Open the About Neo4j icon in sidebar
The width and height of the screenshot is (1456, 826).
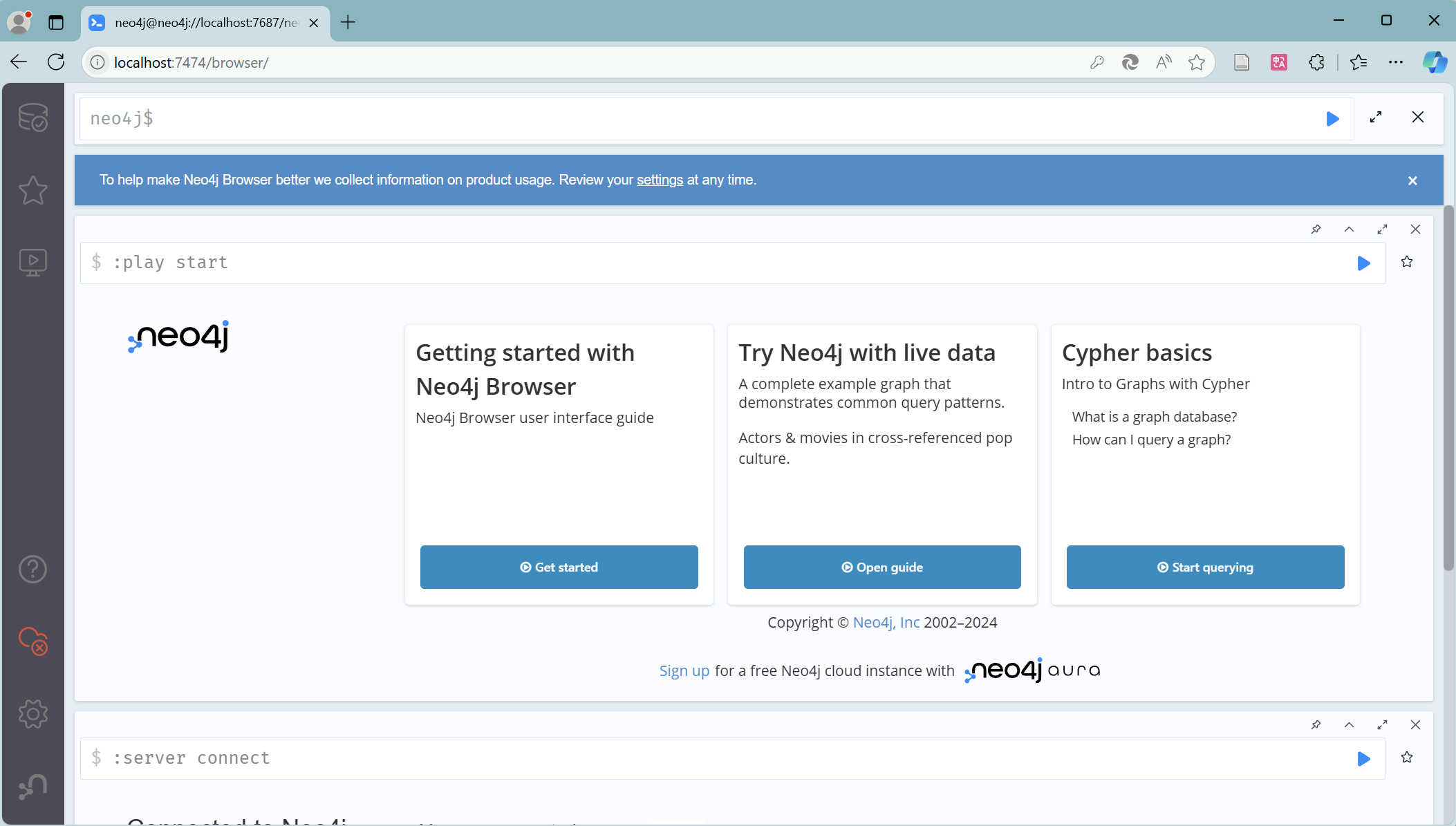pyautogui.click(x=32, y=787)
